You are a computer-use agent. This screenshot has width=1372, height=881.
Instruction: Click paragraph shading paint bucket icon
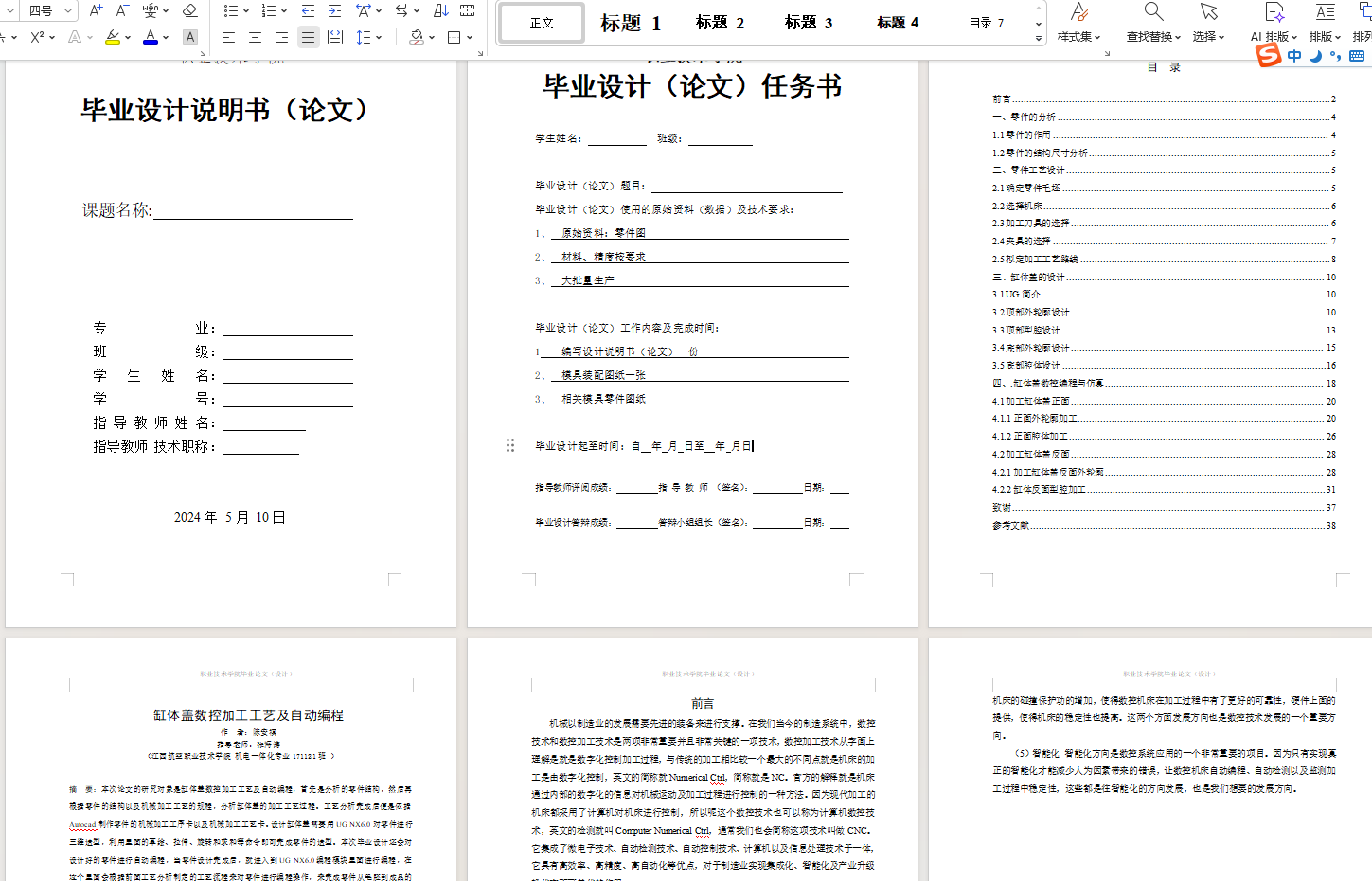click(x=416, y=37)
